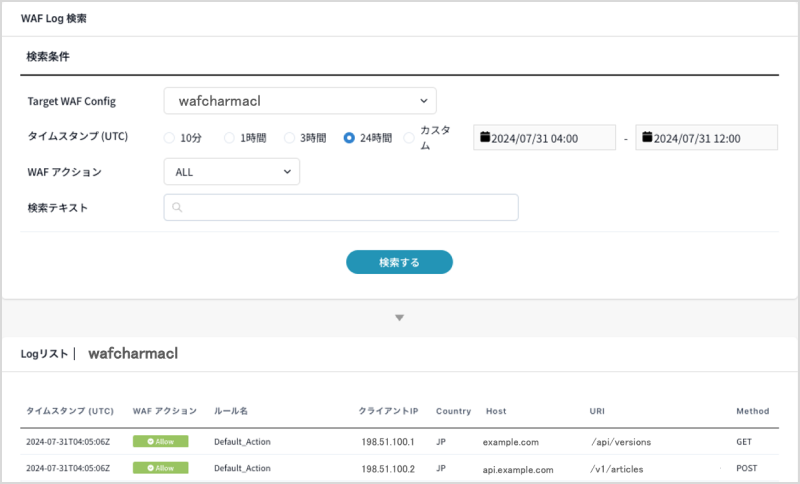Open calendar icon in start date field
The width and height of the screenshot is (800, 484).
click(485, 137)
